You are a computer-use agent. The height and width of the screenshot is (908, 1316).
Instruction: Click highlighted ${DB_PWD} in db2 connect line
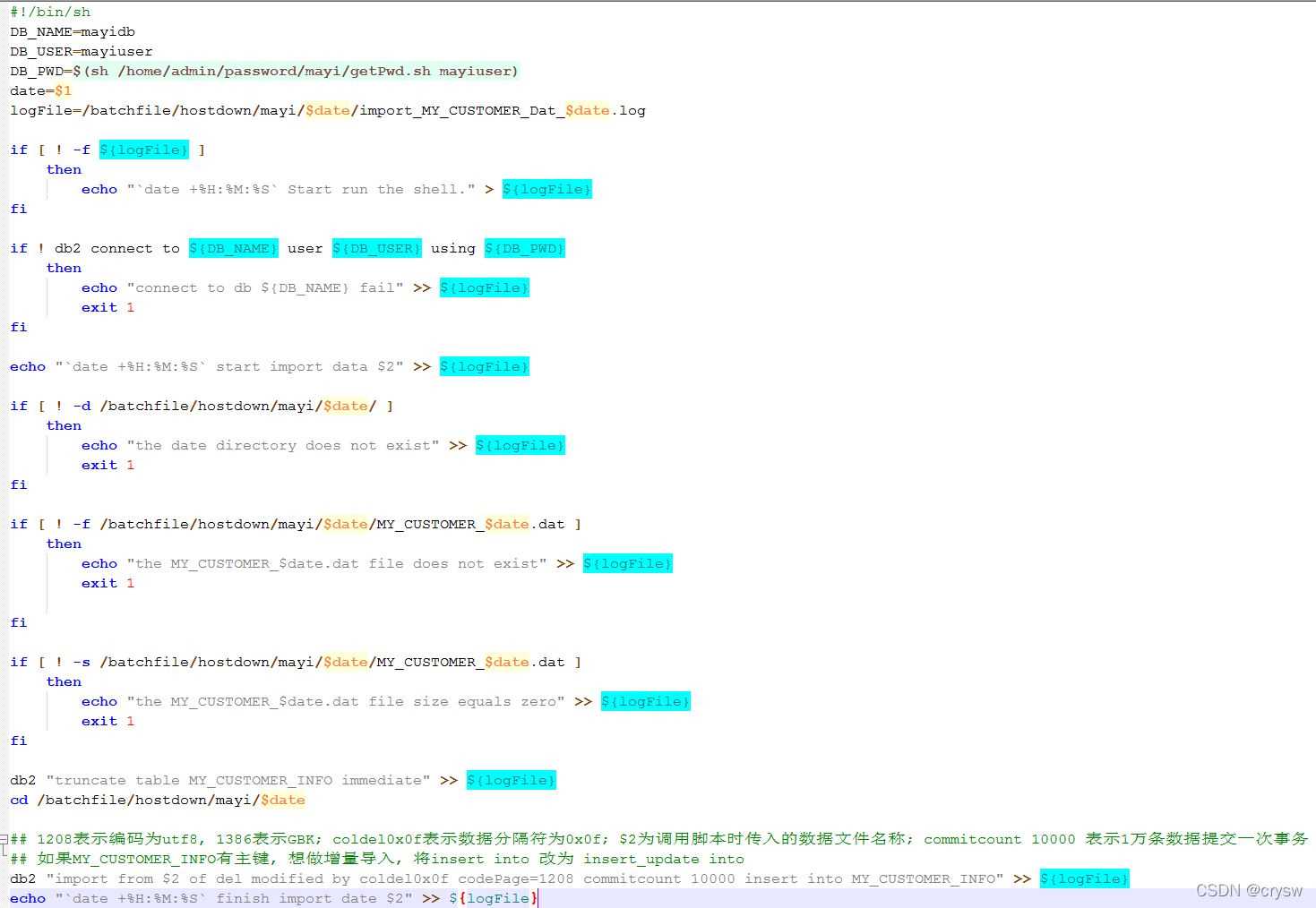click(525, 248)
